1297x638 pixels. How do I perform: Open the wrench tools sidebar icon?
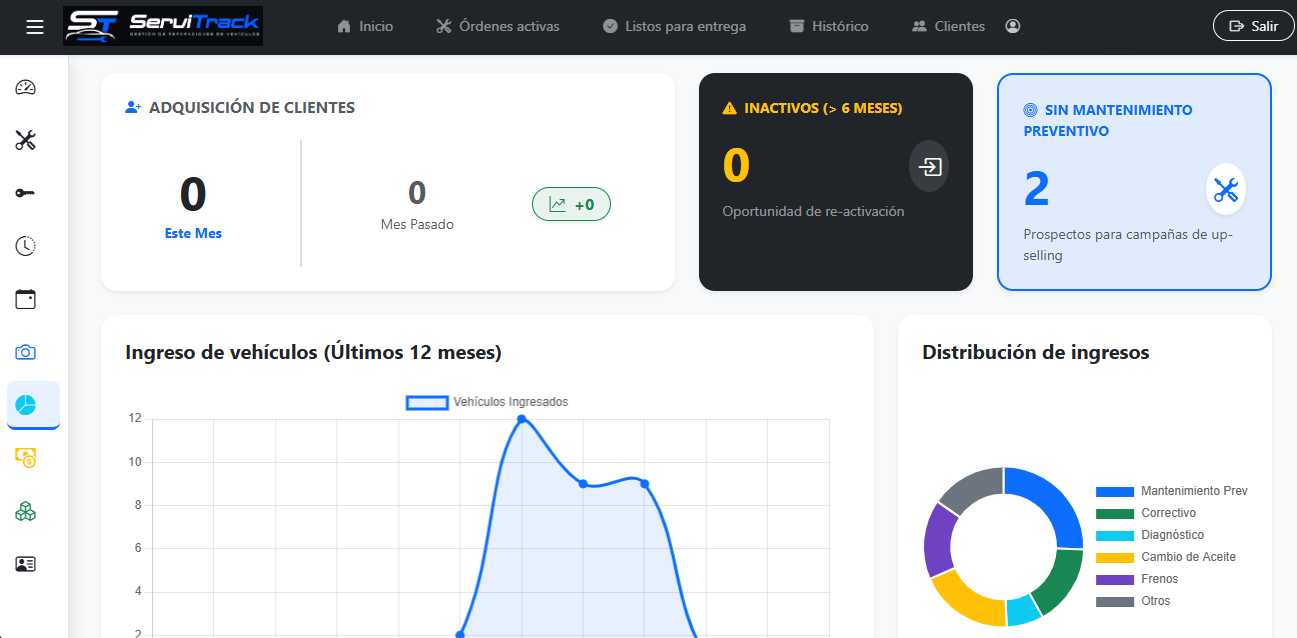point(26,140)
